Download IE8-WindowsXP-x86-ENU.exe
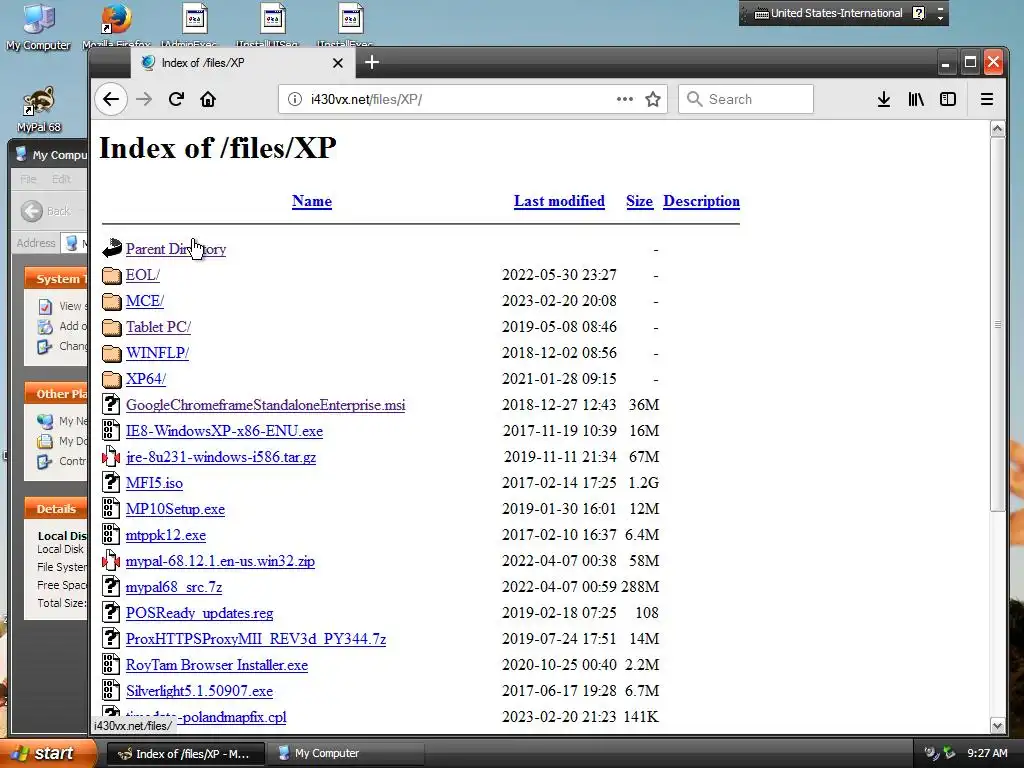Viewport: 1024px width, 768px height. point(224,431)
